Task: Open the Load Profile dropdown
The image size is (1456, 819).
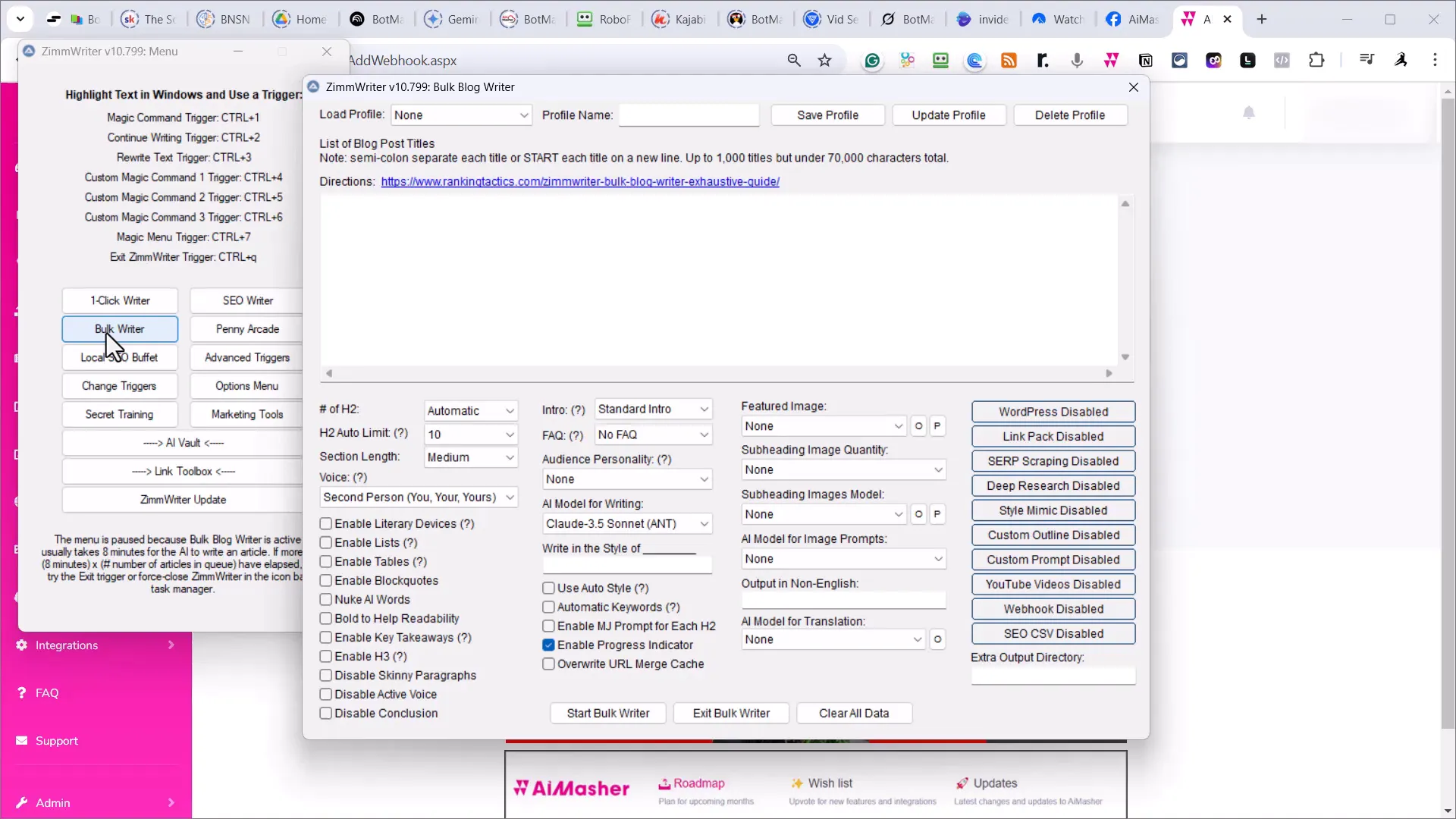Action: coord(461,115)
